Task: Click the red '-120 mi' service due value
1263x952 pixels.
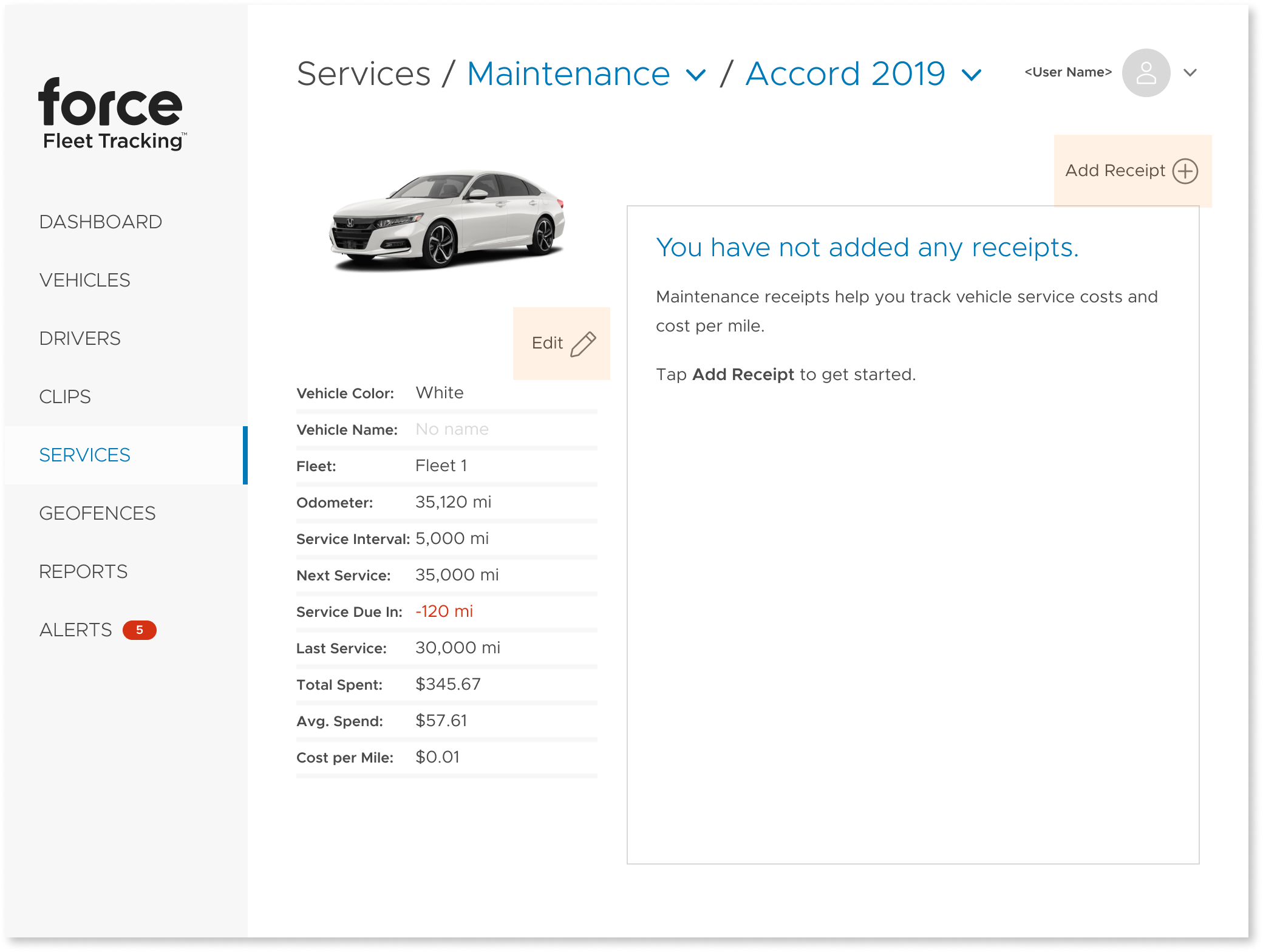Action: click(444, 611)
